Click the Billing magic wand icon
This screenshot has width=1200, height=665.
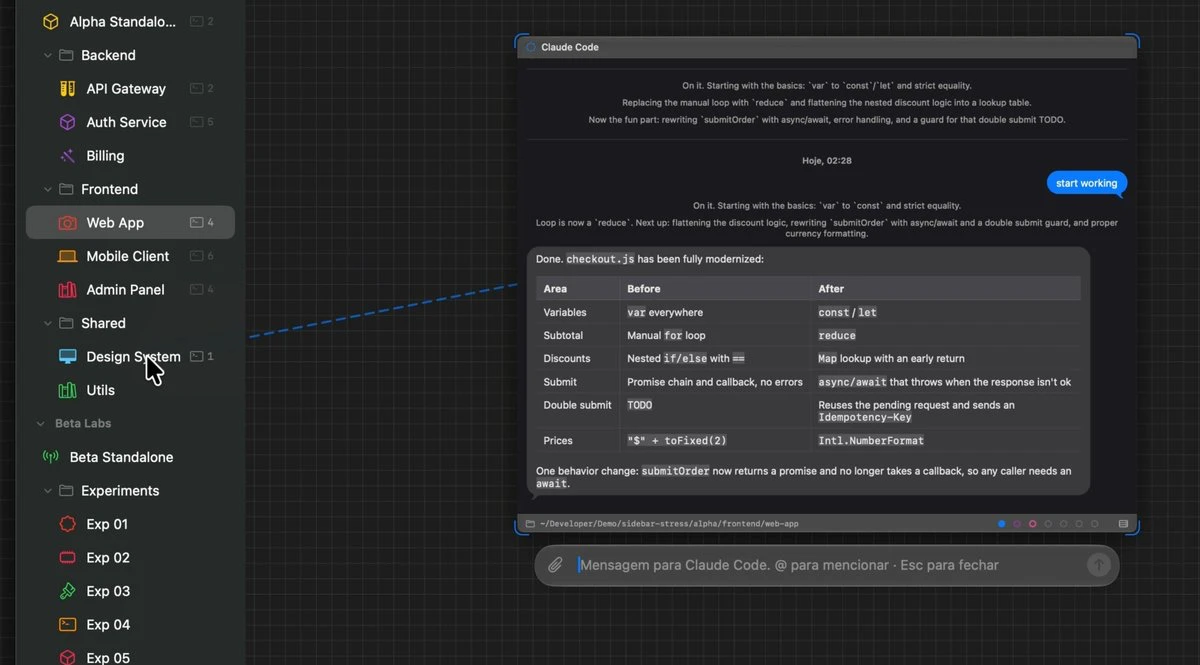tap(67, 156)
